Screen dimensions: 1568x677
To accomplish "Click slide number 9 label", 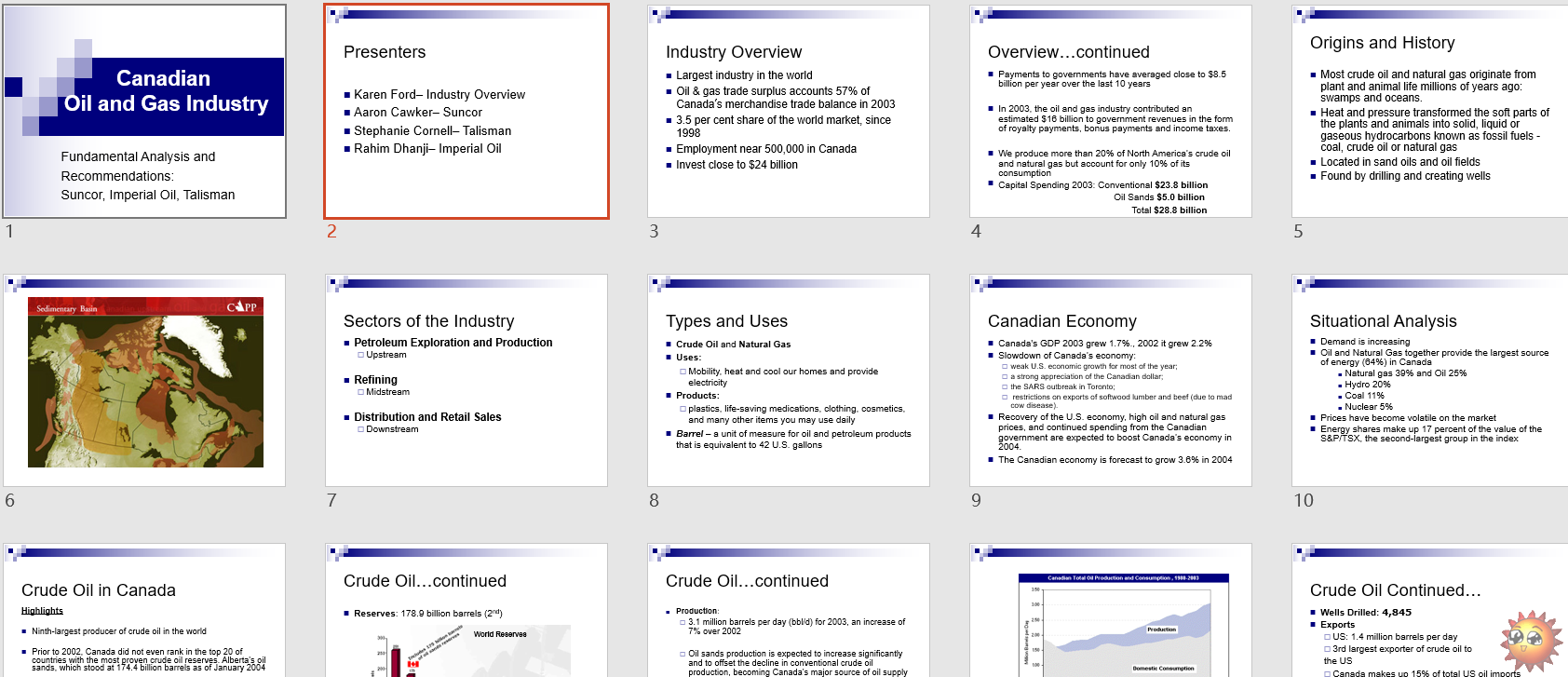I will pos(976,500).
